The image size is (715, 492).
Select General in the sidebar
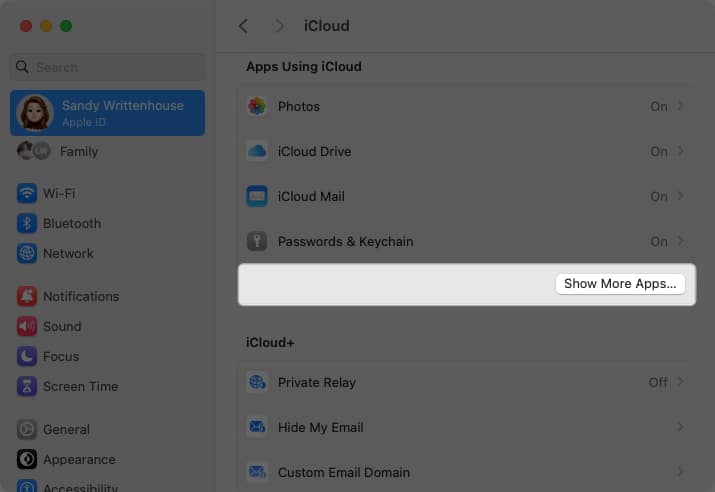click(66, 429)
